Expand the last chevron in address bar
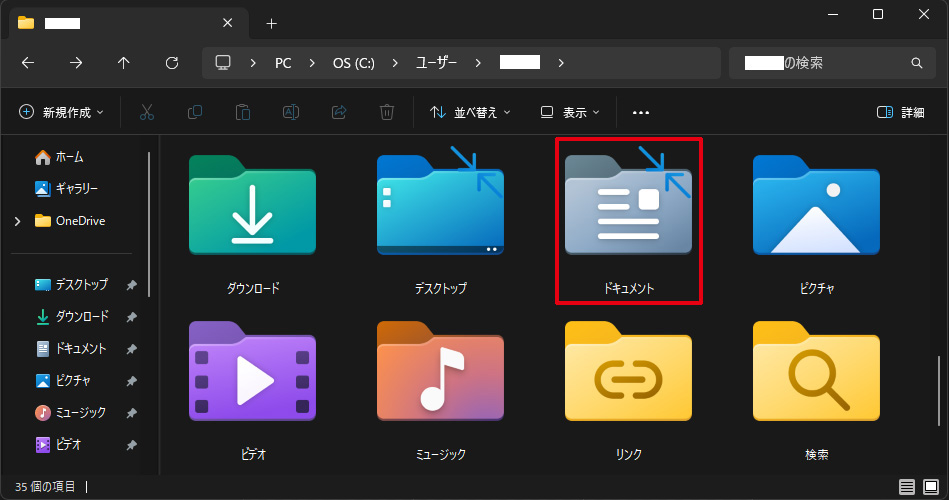The height and width of the screenshot is (500, 949). 561,63
